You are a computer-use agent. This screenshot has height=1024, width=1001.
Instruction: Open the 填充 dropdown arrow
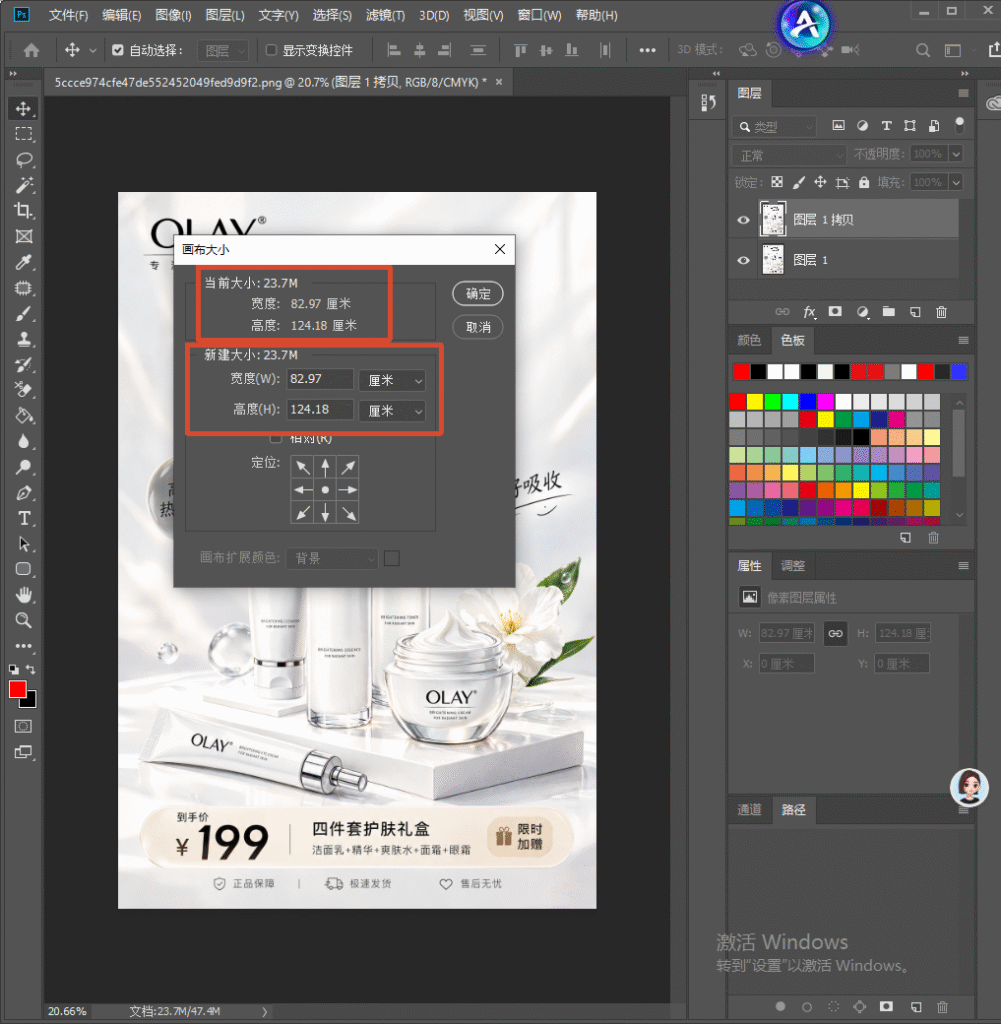[x=956, y=182]
